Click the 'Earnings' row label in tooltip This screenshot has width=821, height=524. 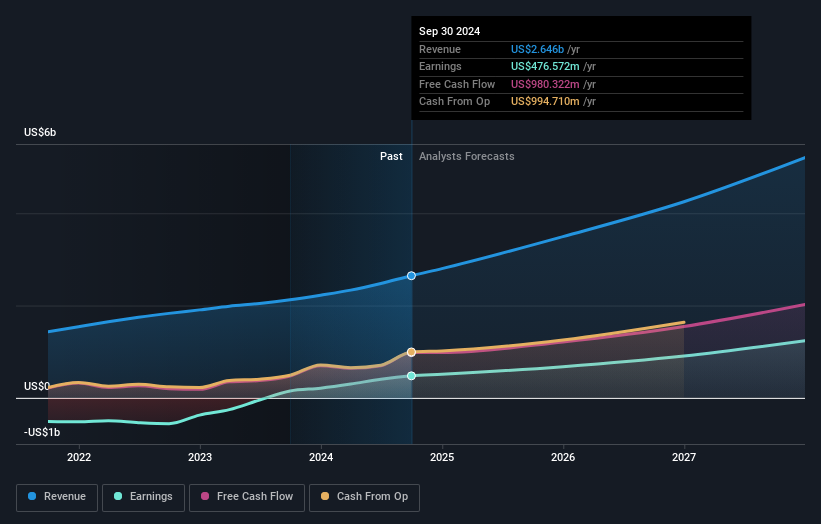[440, 66]
